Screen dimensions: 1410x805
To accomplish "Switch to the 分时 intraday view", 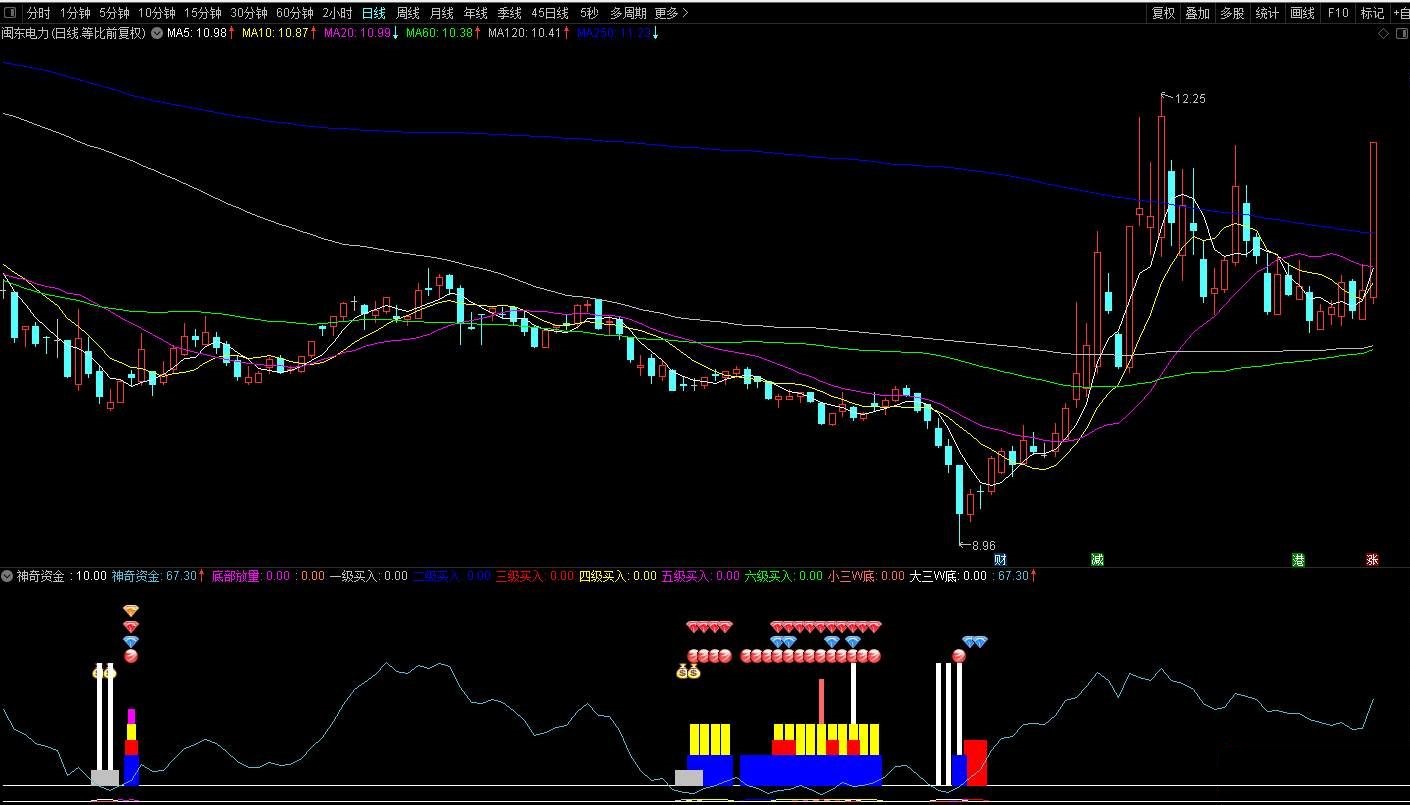I will point(38,13).
